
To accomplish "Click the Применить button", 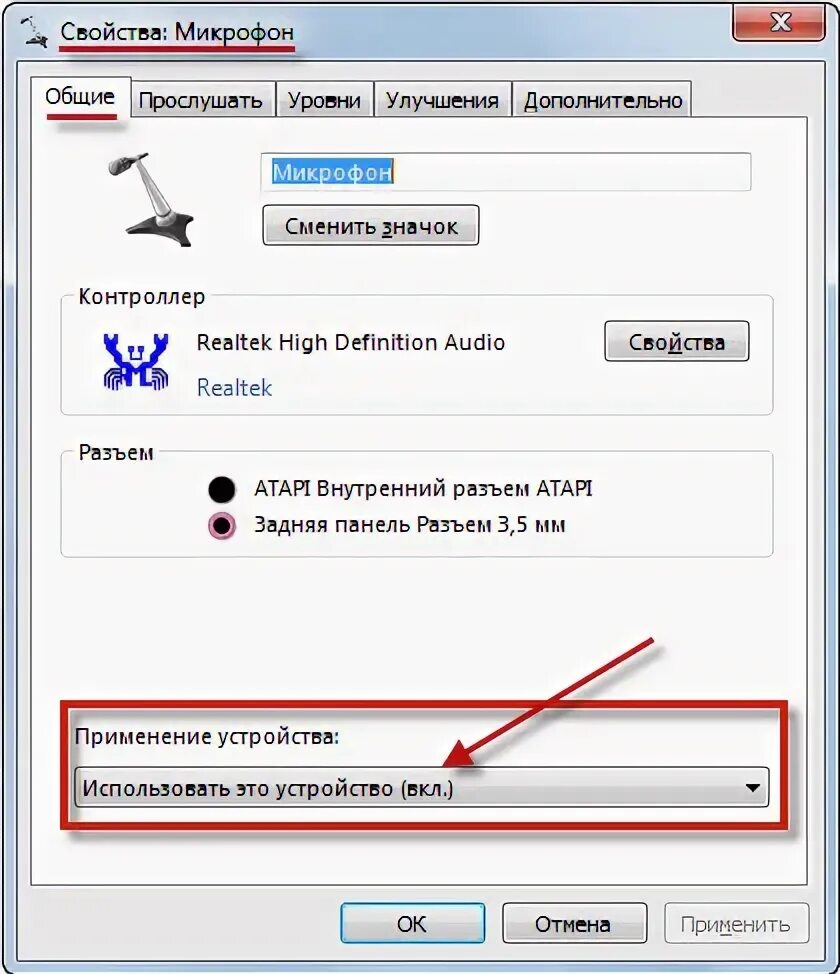I will point(736,924).
